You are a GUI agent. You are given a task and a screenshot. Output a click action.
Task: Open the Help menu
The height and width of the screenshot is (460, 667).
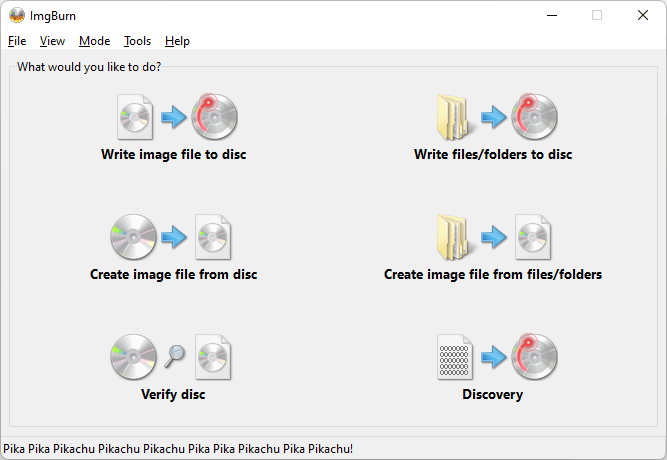coord(177,41)
